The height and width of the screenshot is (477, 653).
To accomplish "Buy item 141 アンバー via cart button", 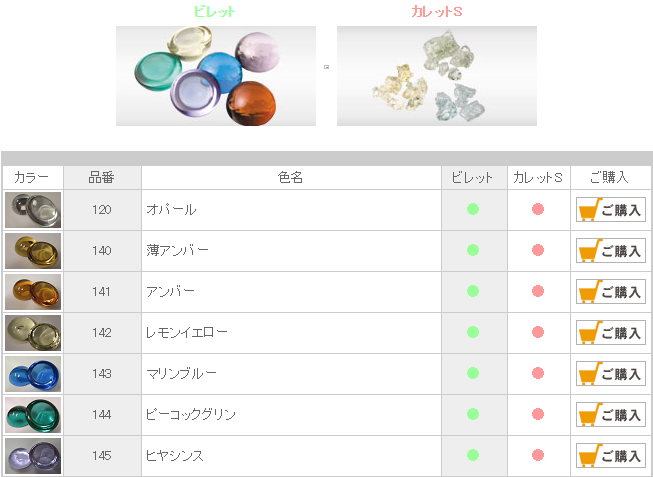I will pyautogui.click(x=611, y=292).
